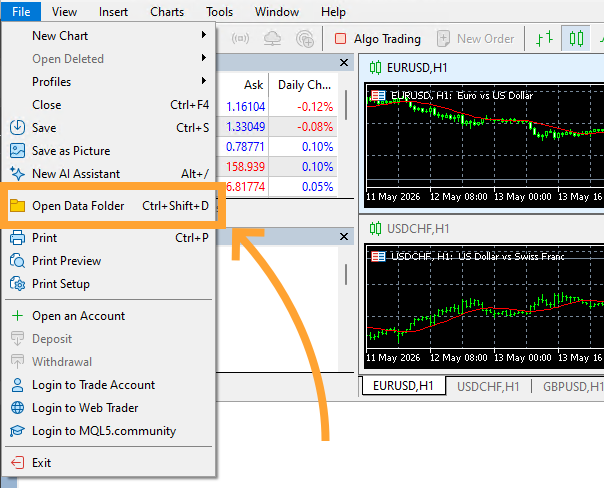Click the signal broadcast icon in the toolbar

[x=240, y=39]
